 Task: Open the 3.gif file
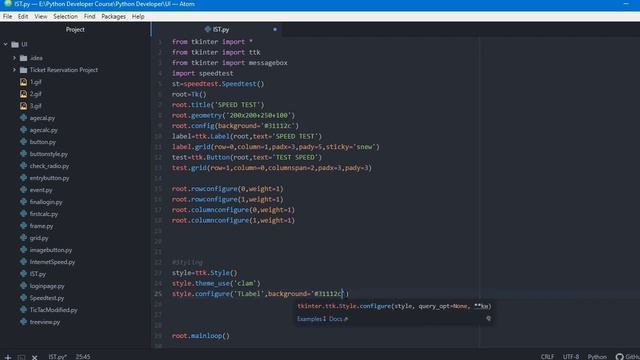pyautogui.click(x=36, y=106)
